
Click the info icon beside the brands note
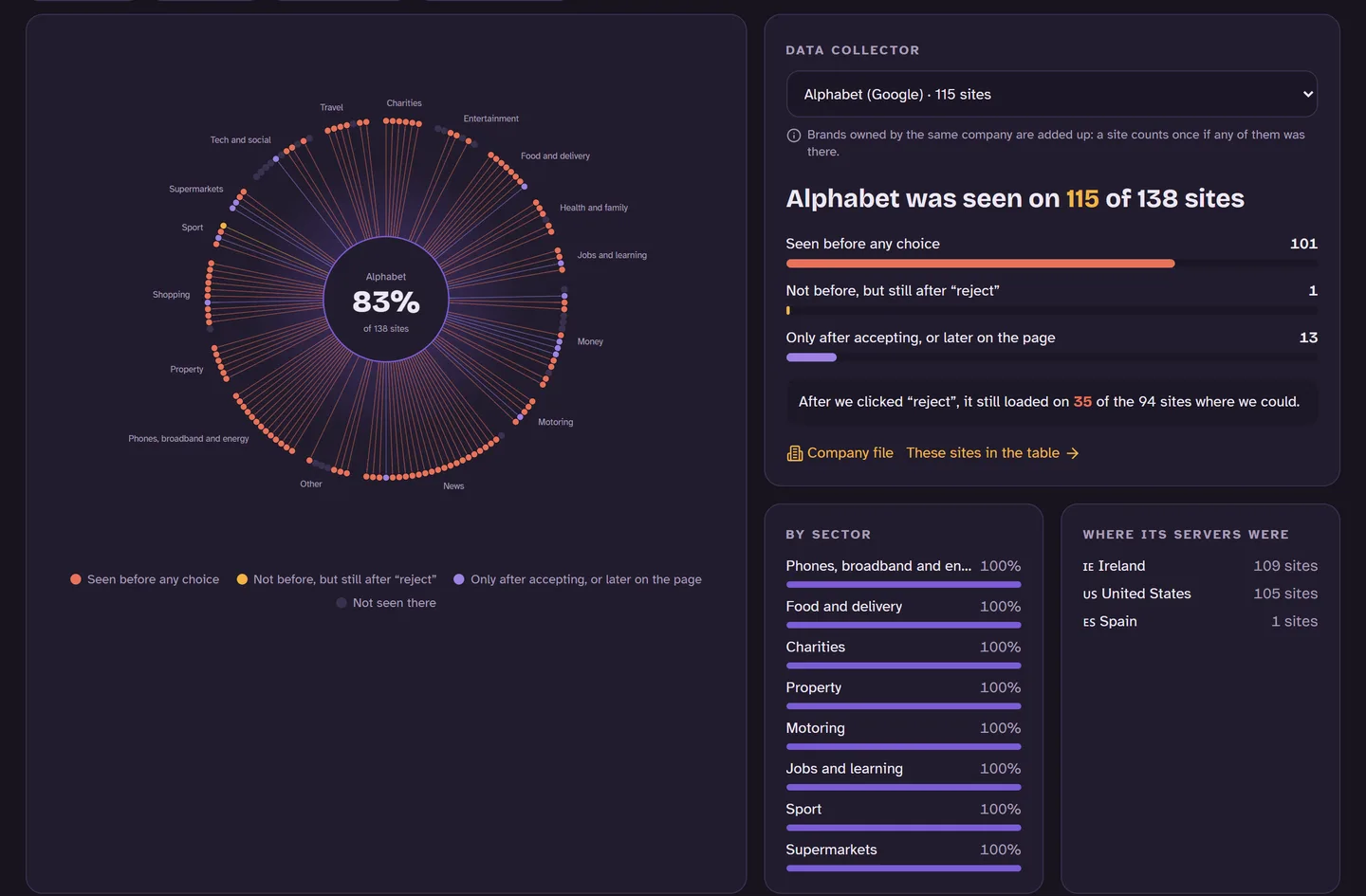point(794,136)
